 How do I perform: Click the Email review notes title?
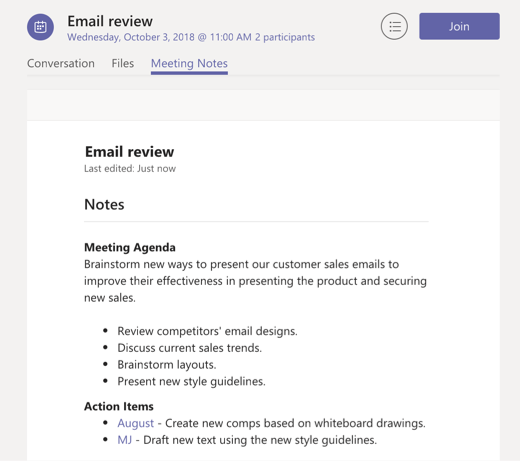129,152
